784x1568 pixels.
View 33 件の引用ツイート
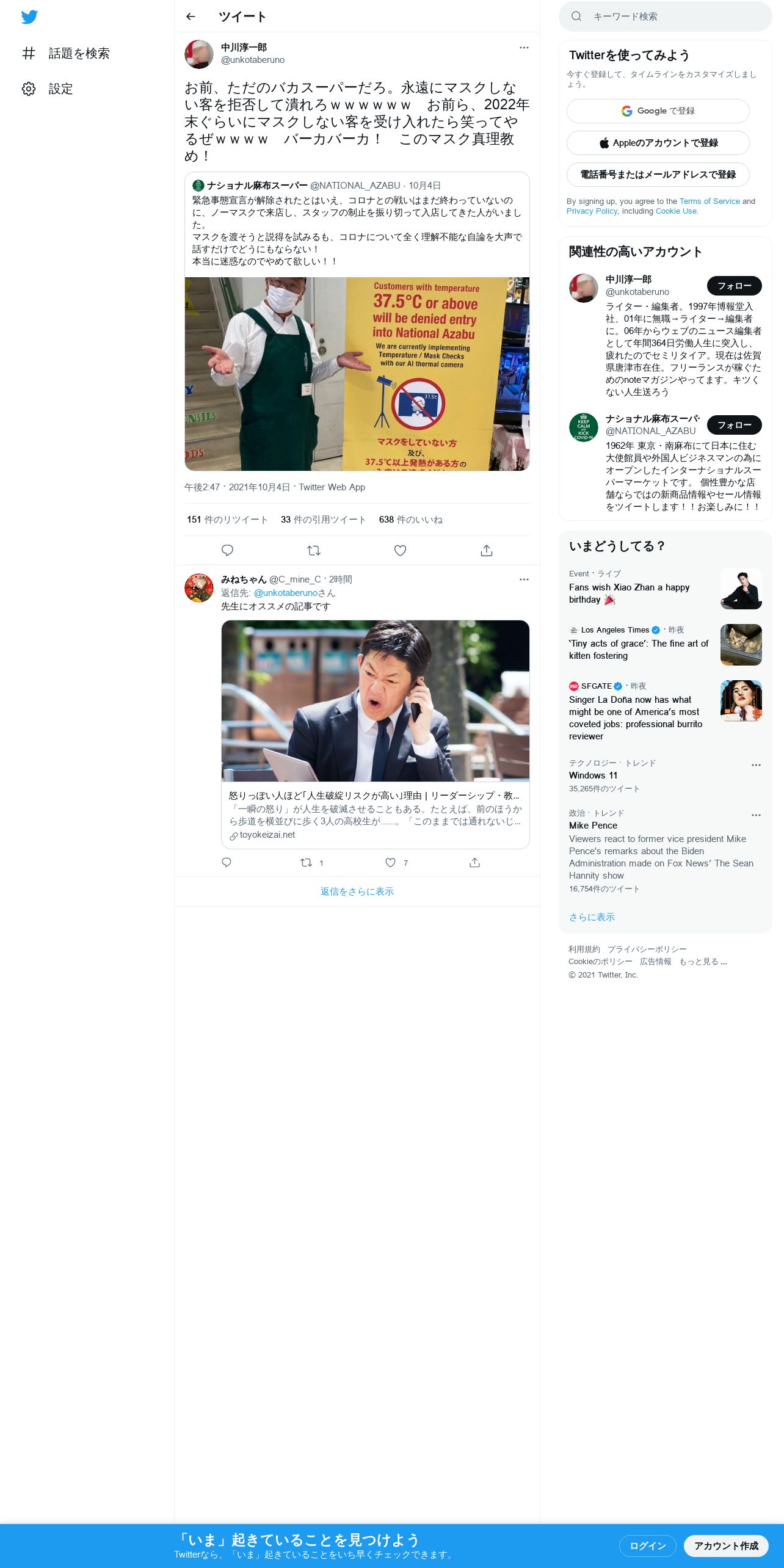click(323, 520)
